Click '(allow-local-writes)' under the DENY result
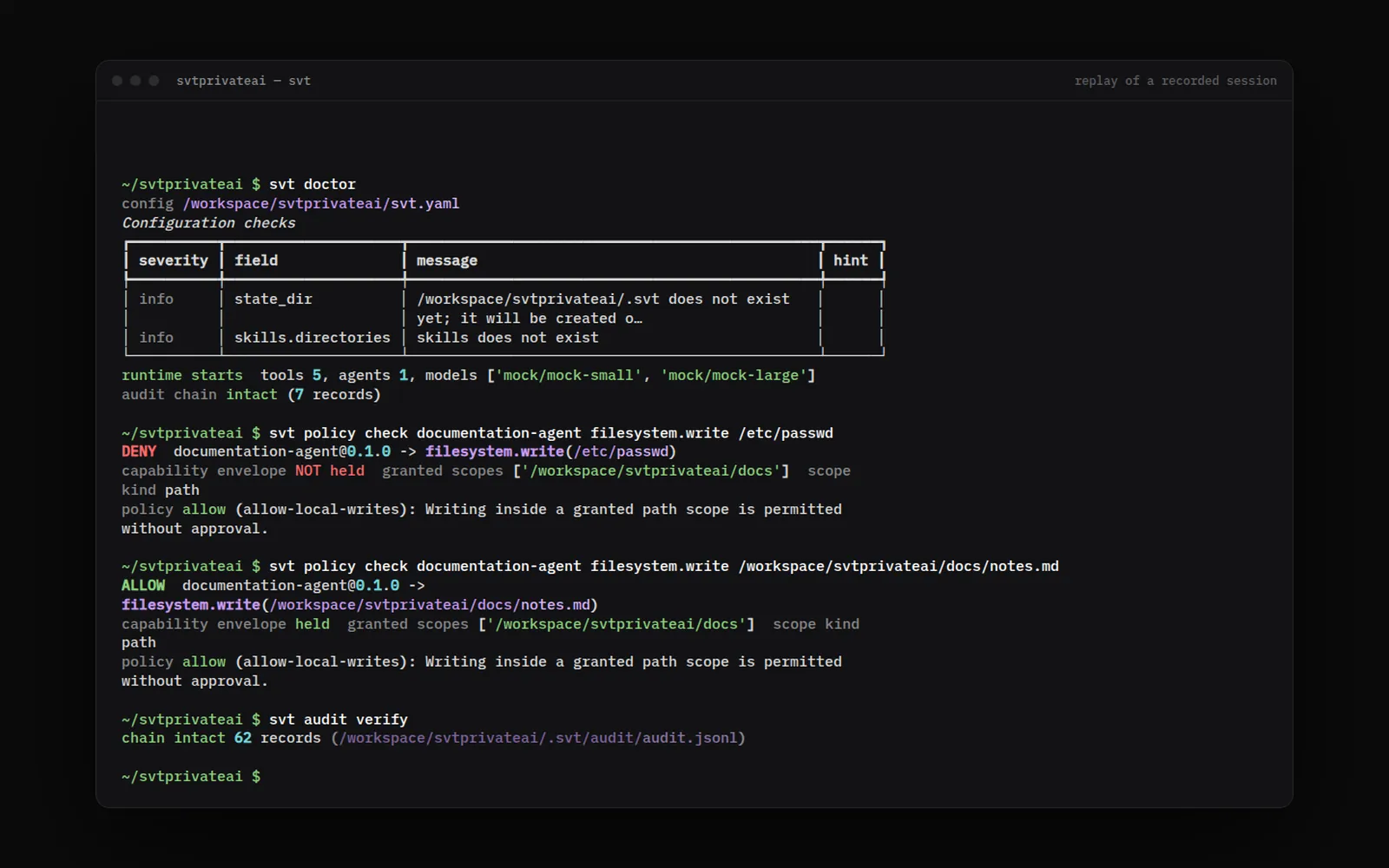This screenshot has width=1389, height=868. (321, 510)
